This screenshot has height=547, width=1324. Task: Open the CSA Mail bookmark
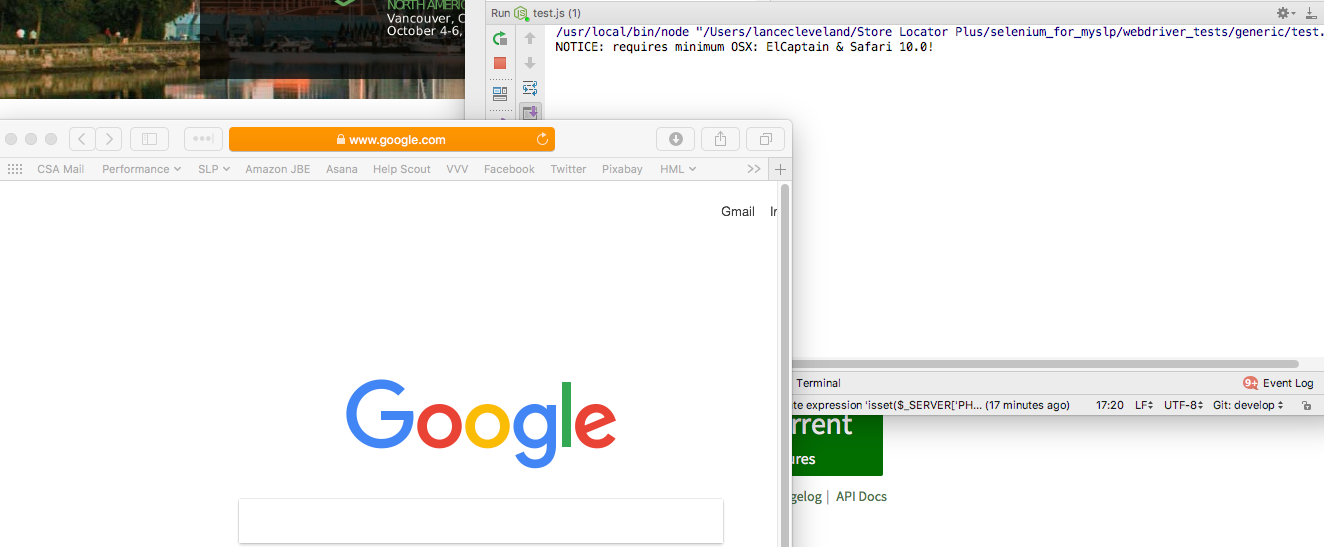click(60, 169)
